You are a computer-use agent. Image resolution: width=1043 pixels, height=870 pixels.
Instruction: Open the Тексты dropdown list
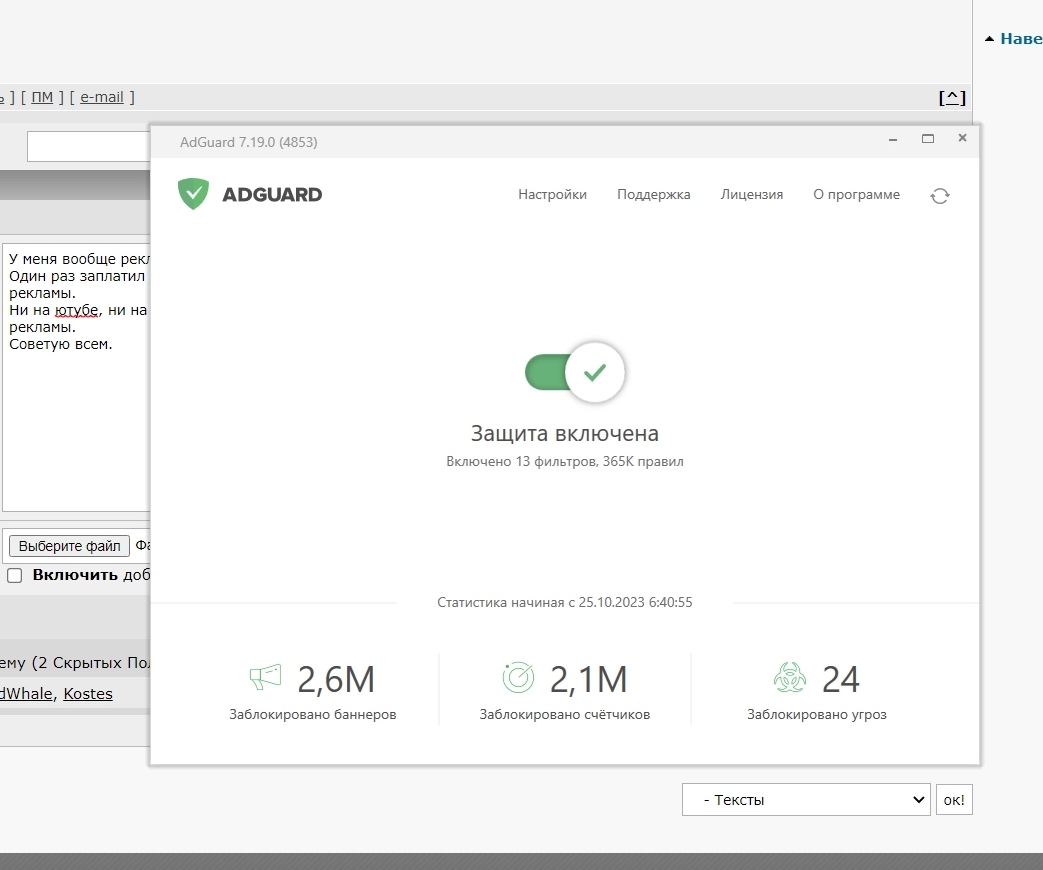tap(806, 799)
